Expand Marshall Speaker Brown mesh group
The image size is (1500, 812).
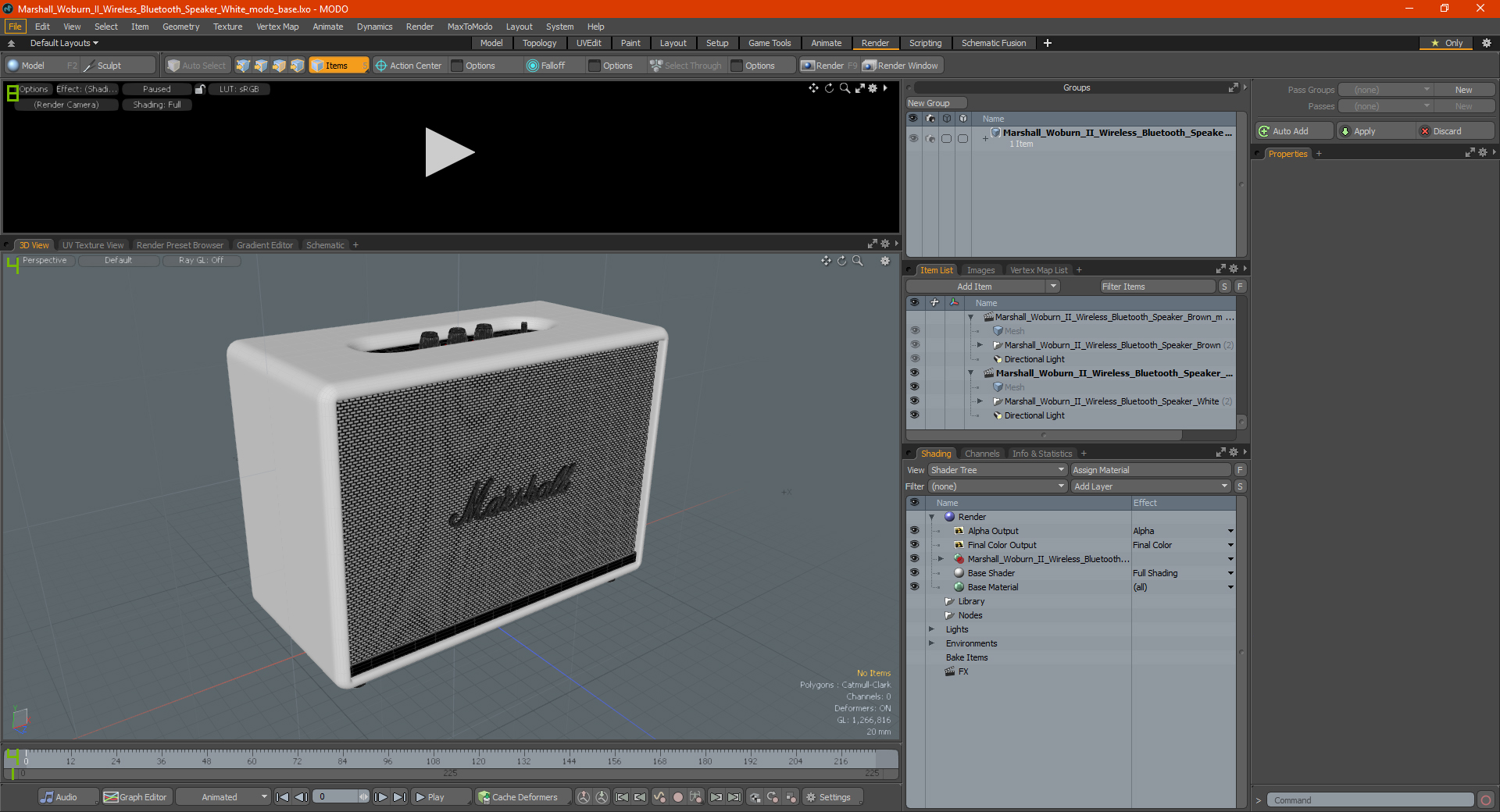click(x=980, y=345)
